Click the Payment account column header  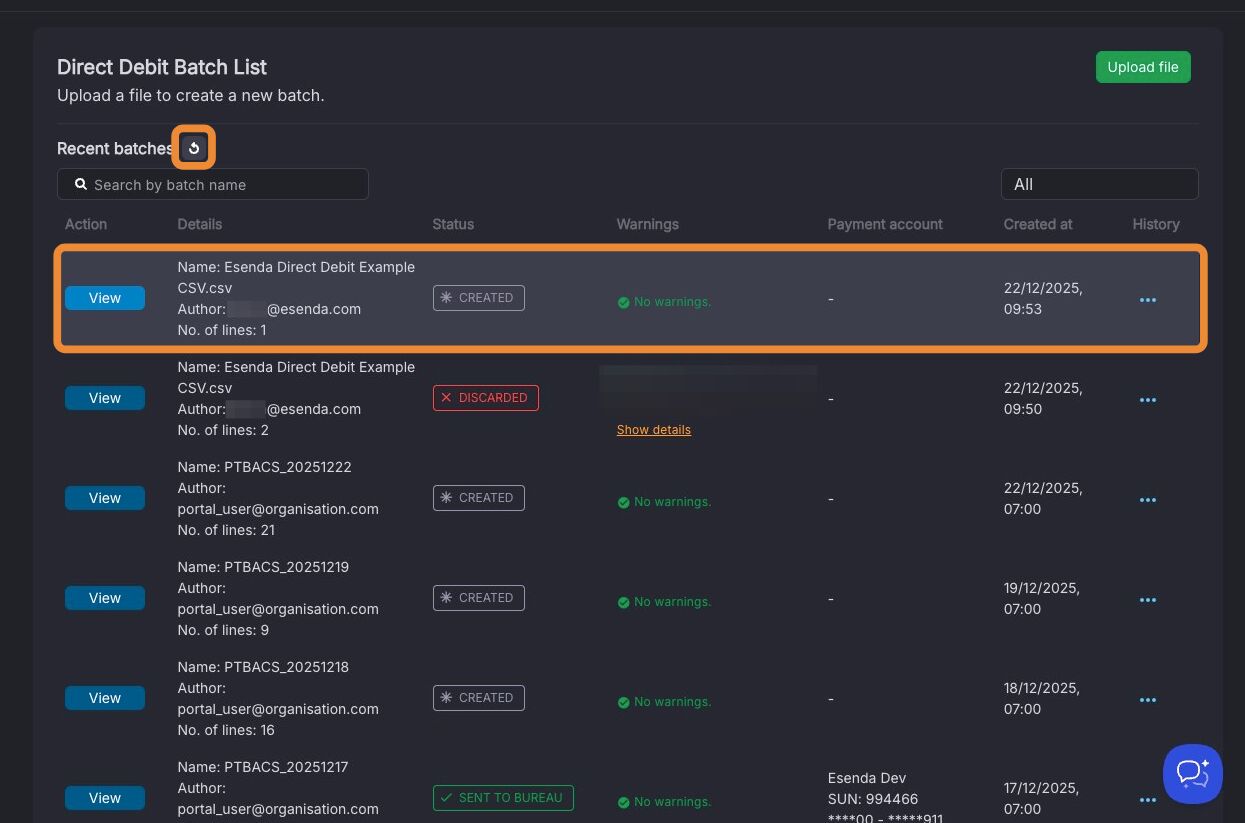tap(885, 224)
